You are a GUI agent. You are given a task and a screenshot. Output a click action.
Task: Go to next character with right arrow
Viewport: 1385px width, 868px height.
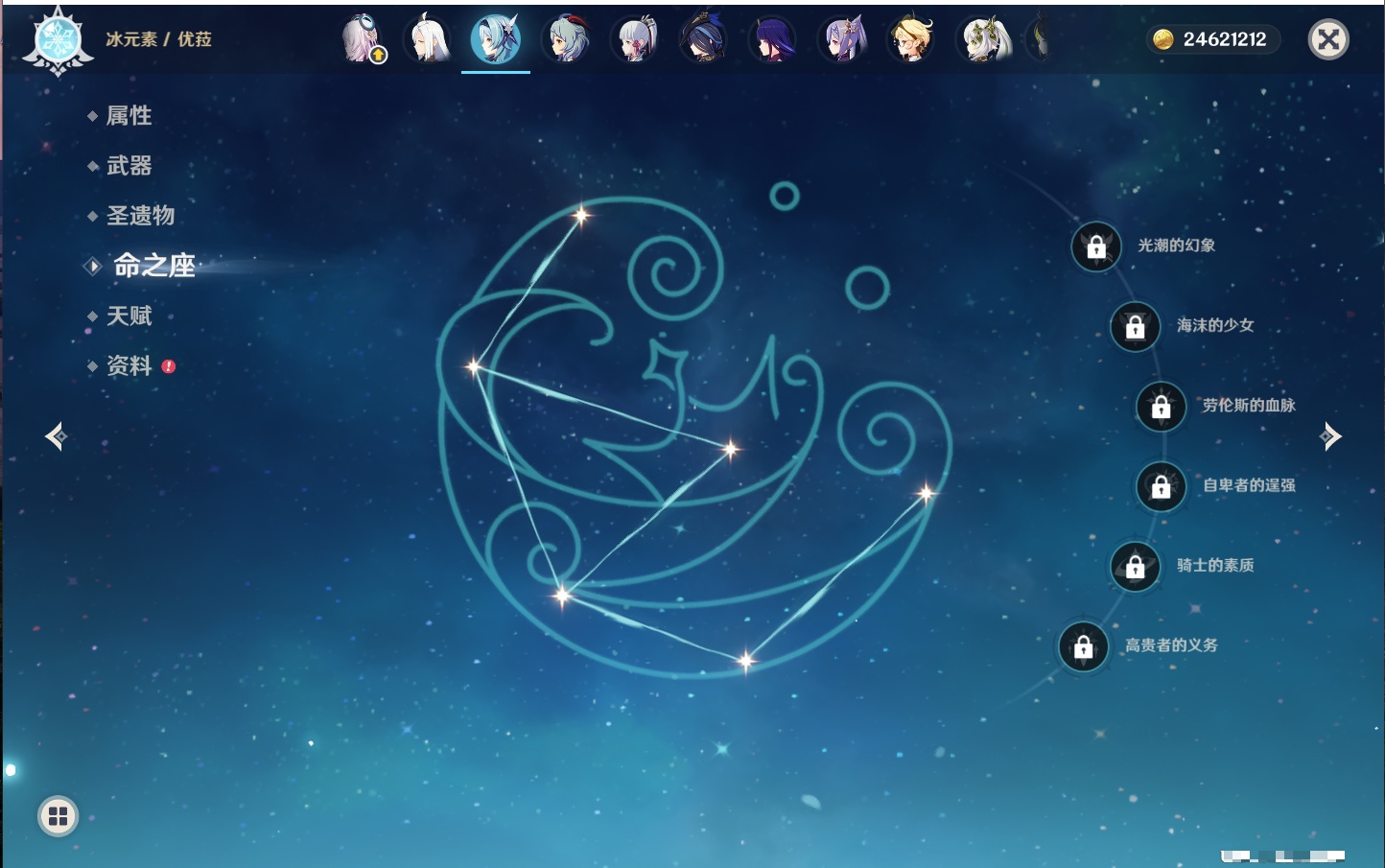1330,436
